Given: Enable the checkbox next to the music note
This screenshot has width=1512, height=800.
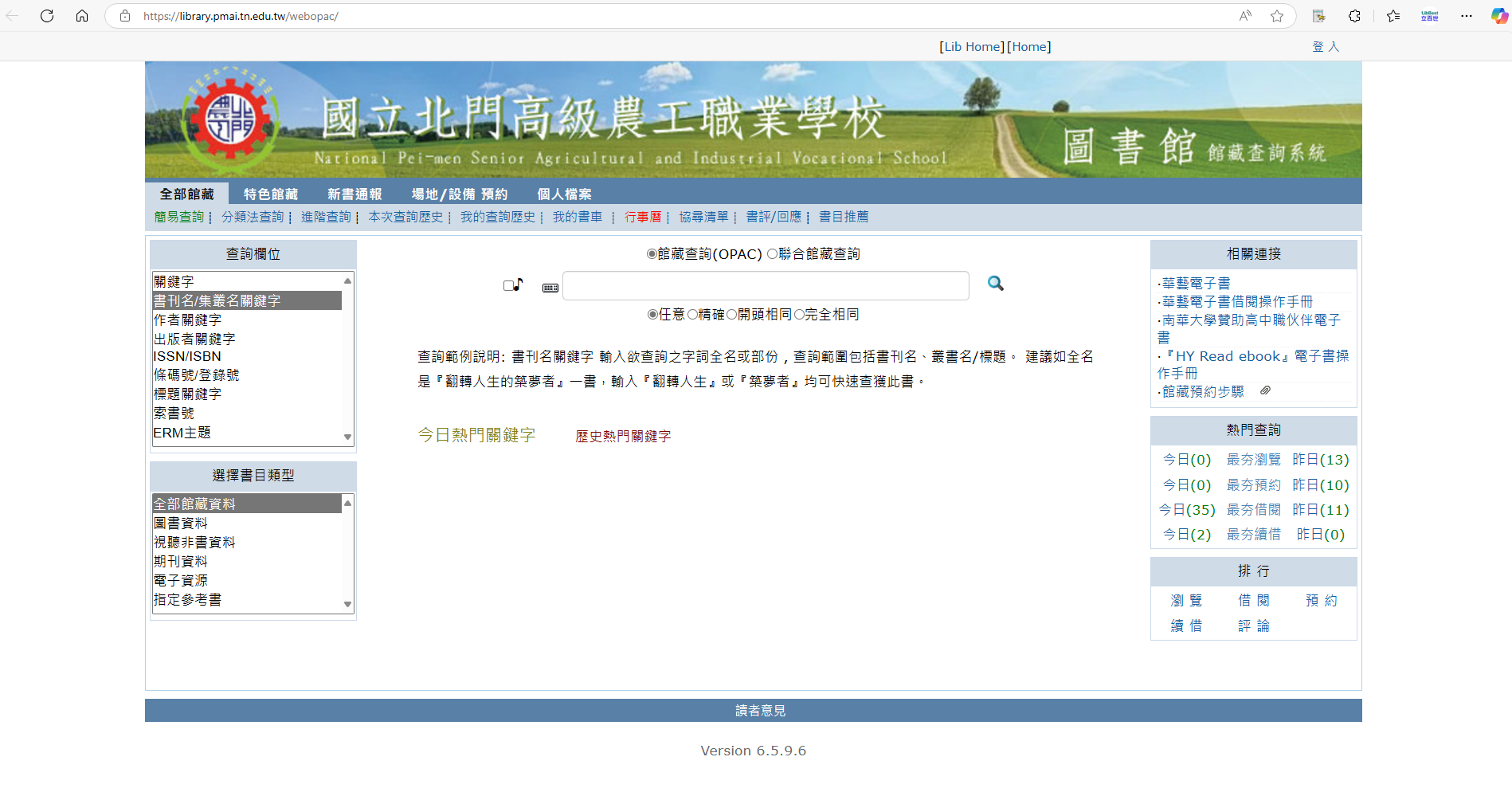Looking at the screenshot, I should [x=507, y=284].
